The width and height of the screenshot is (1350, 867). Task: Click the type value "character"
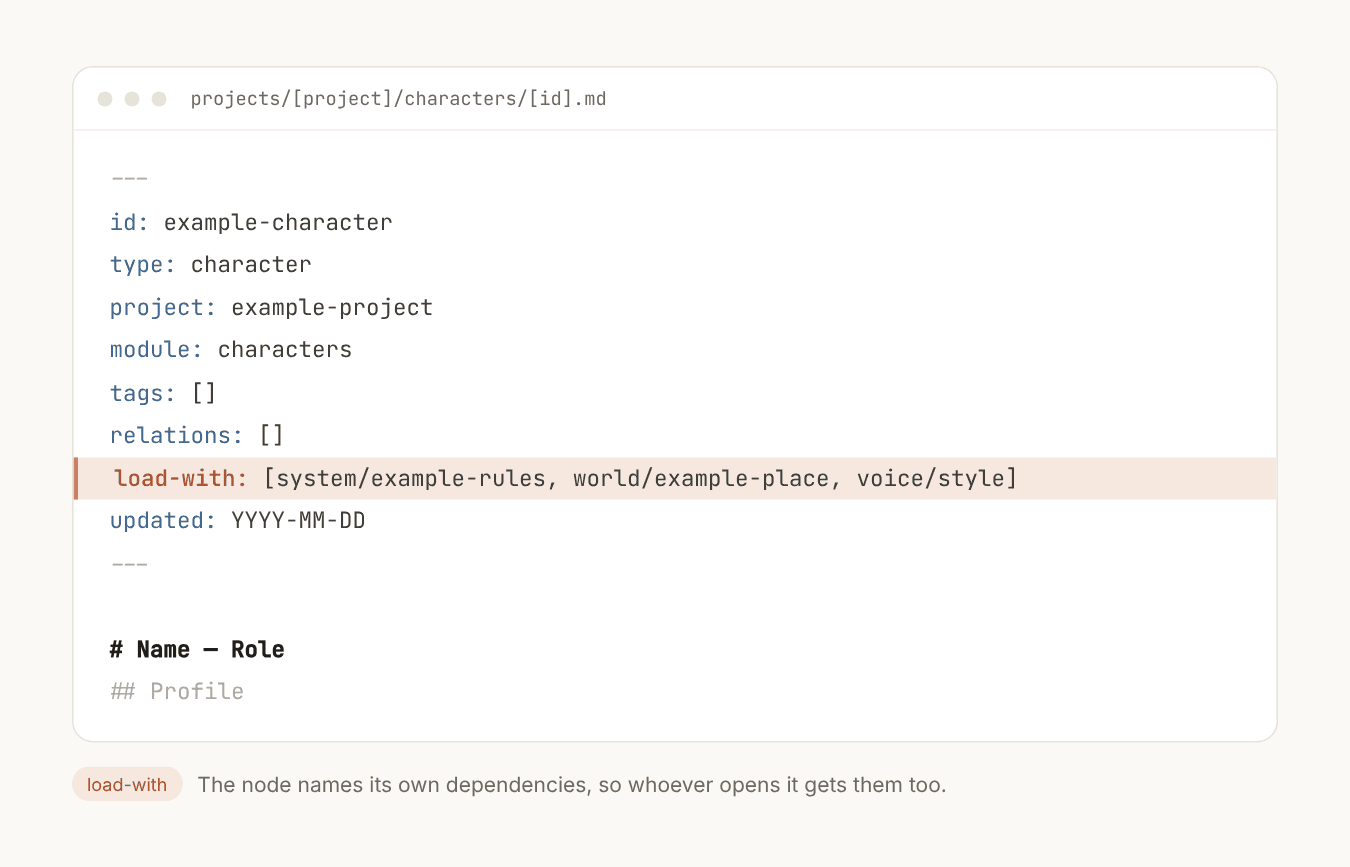(251, 265)
